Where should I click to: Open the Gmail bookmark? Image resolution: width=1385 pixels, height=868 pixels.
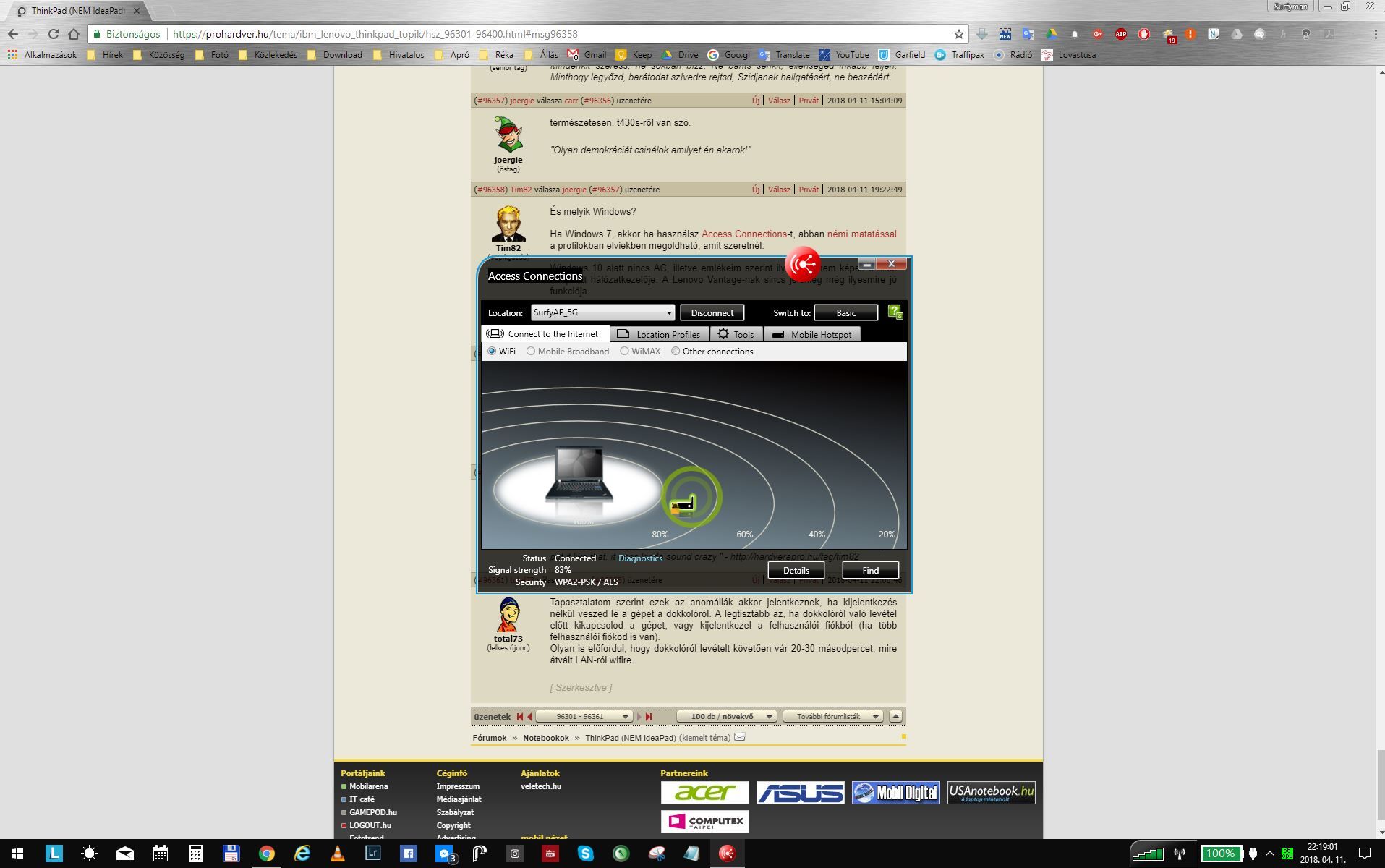pyautogui.click(x=587, y=55)
